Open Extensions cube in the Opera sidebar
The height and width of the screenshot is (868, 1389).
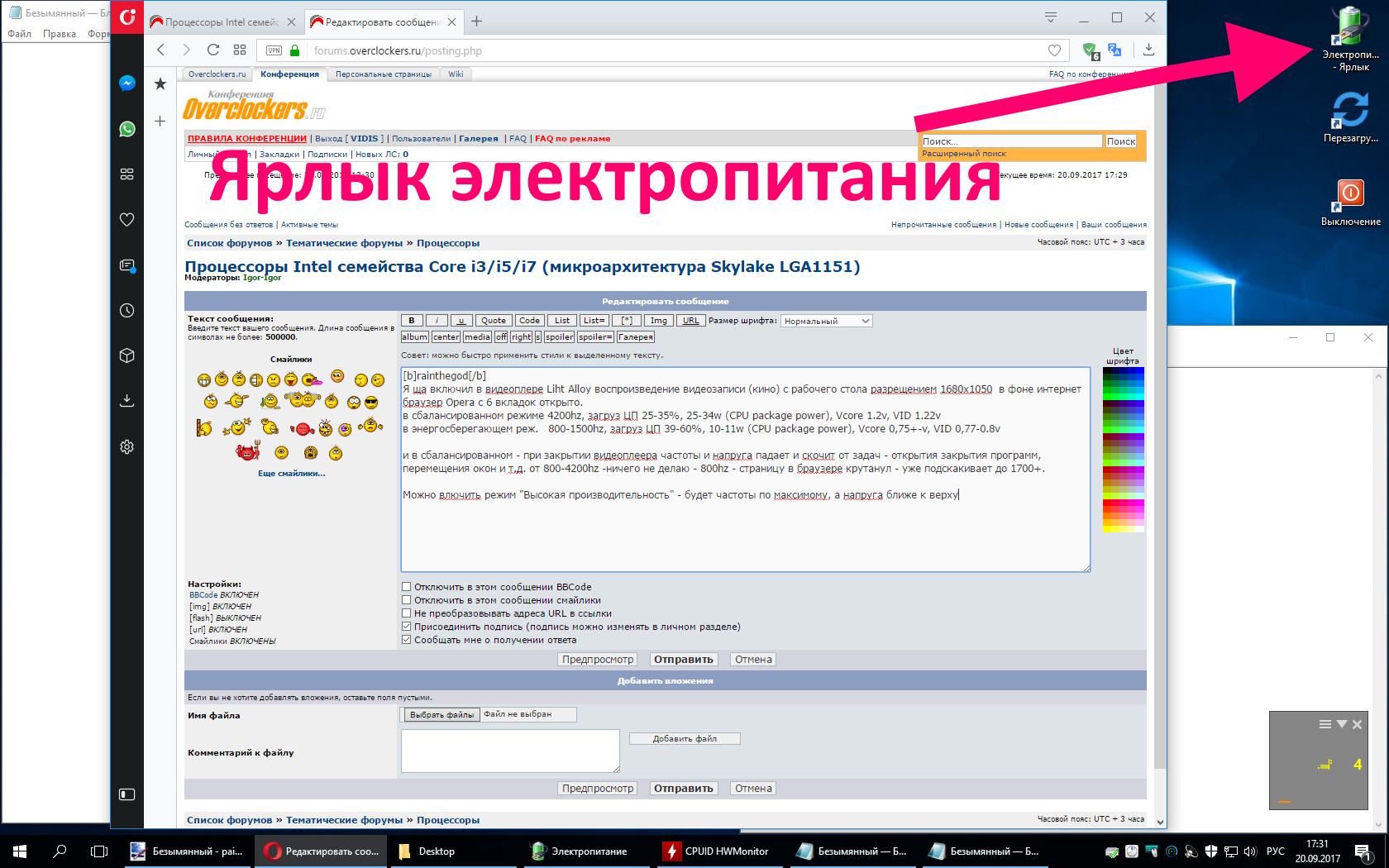[127, 355]
